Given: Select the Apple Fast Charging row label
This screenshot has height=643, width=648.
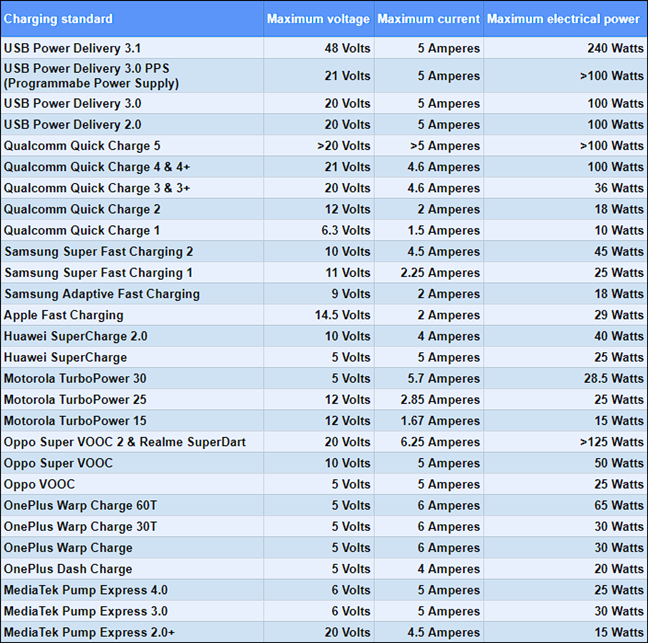Looking at the screenshot, I should [64, 315].
